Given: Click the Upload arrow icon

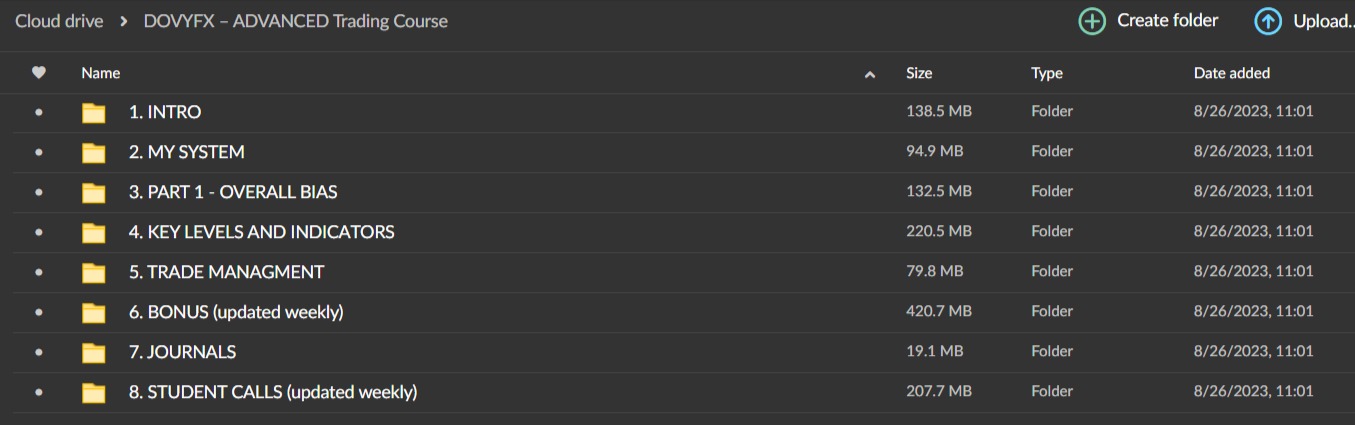Looking at the screenshot, I should (x=1267, y=21).
